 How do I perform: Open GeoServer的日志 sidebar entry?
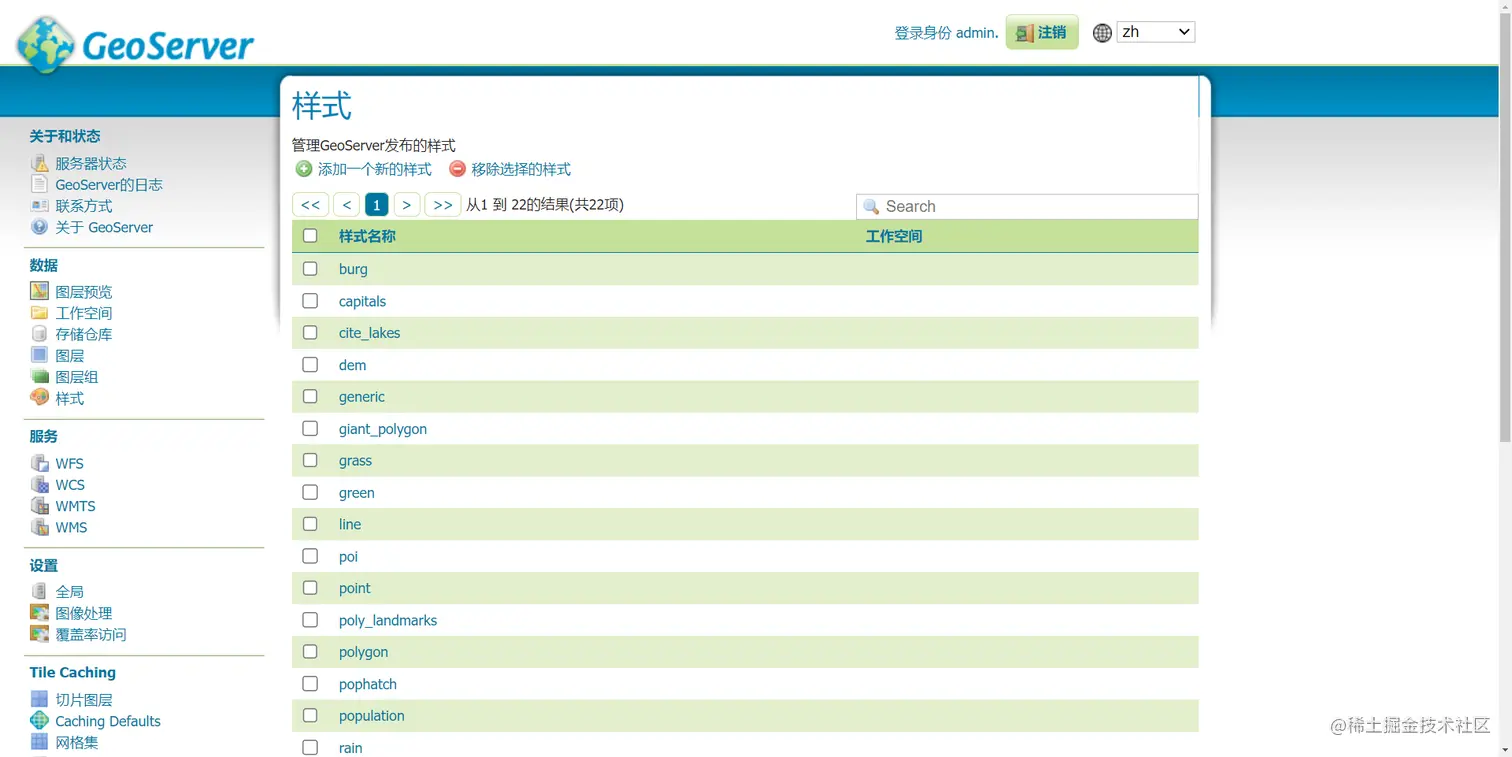109,184
